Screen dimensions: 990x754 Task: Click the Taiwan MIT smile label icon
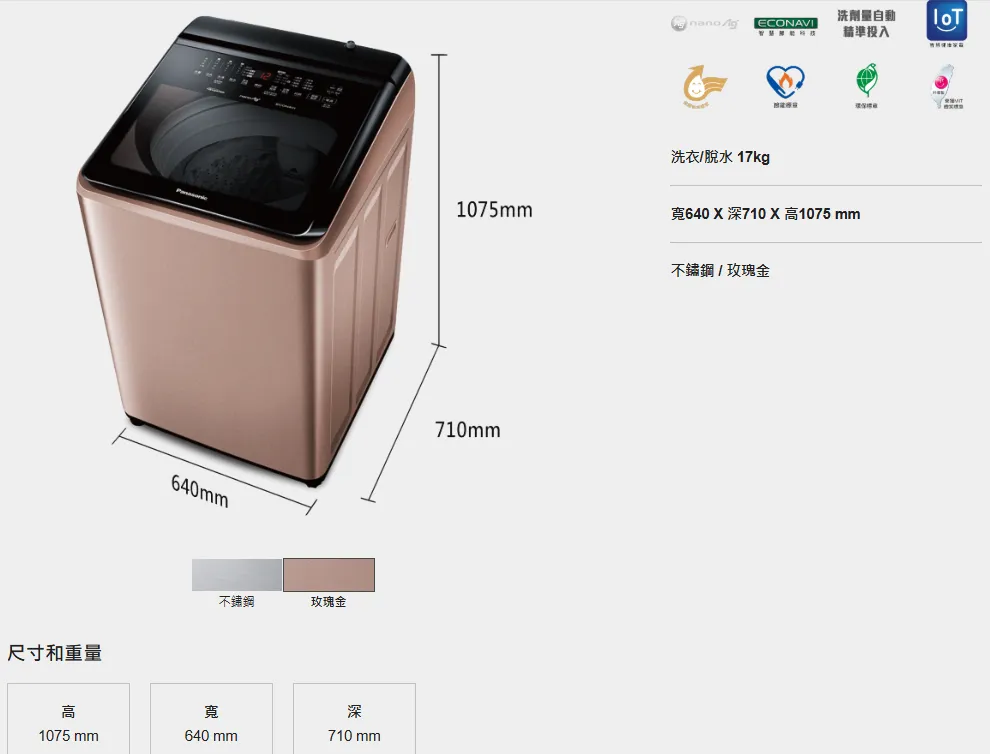click(946, 87)
